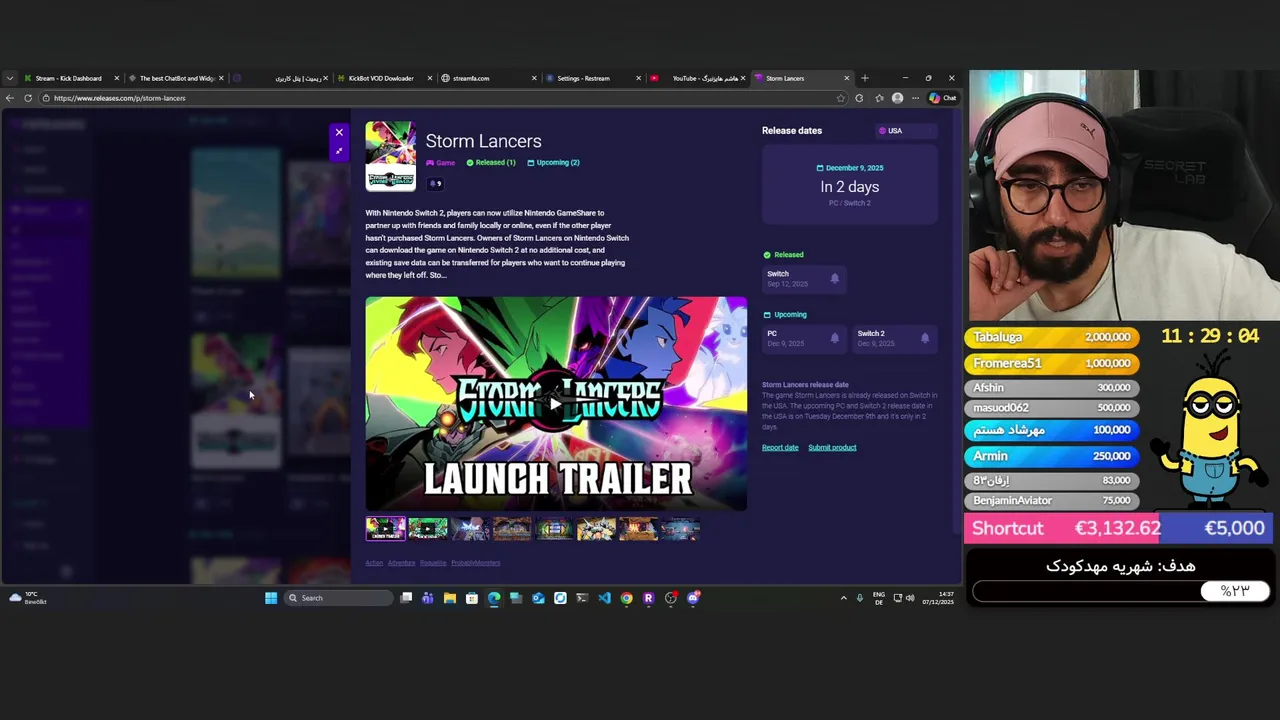Viewport: 1280px width, 720px height.
Task: Toggle notification bell for Switch release
Action: point(834,279)
